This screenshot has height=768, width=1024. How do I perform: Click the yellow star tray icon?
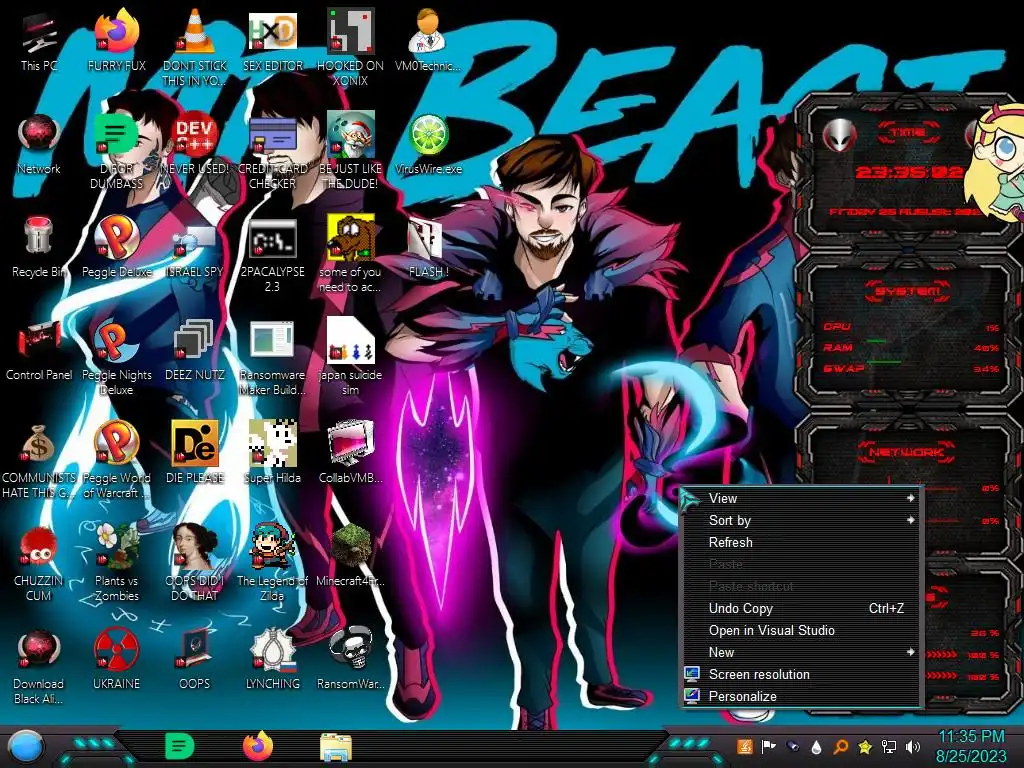865,746
